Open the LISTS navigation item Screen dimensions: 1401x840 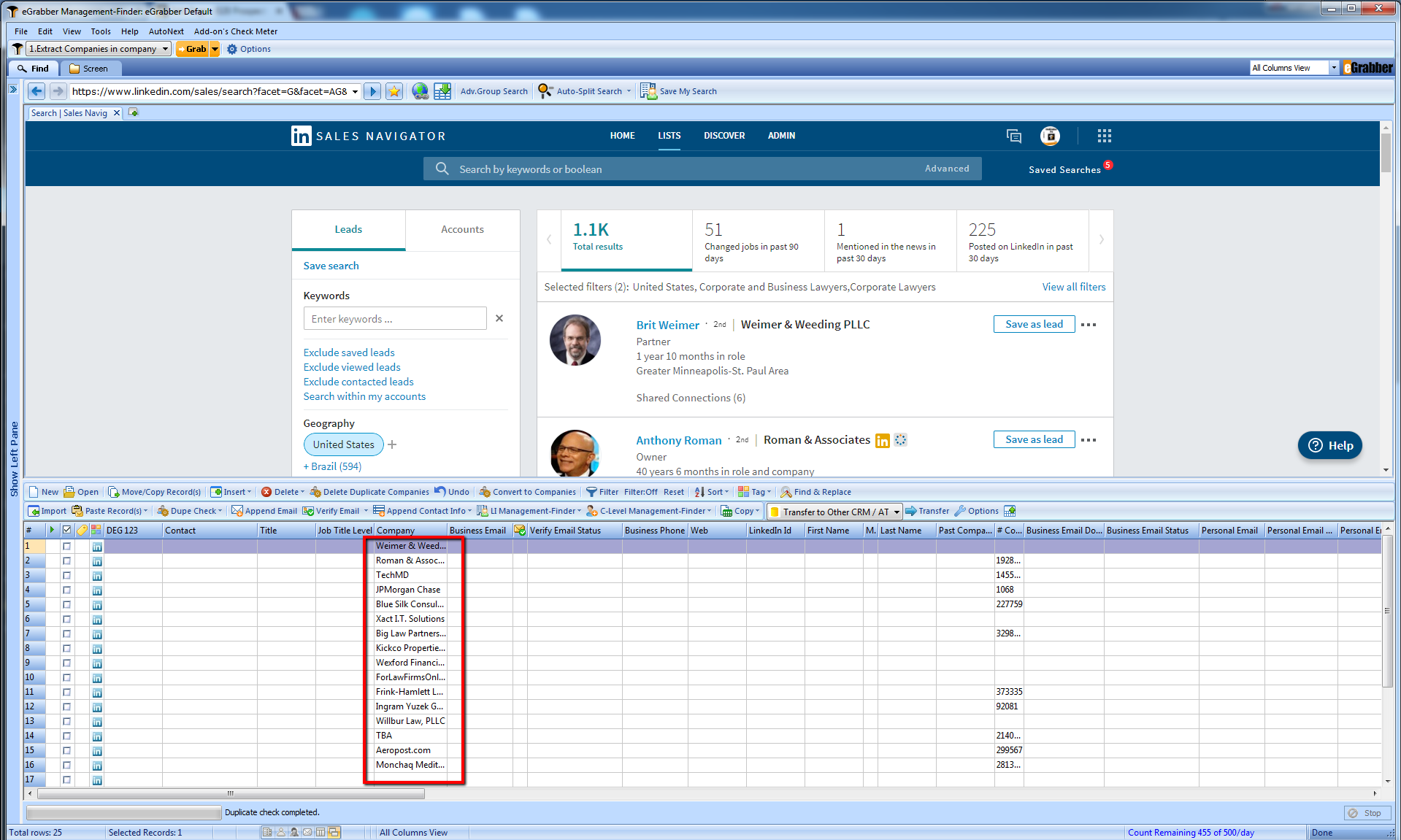coord(669,136)
